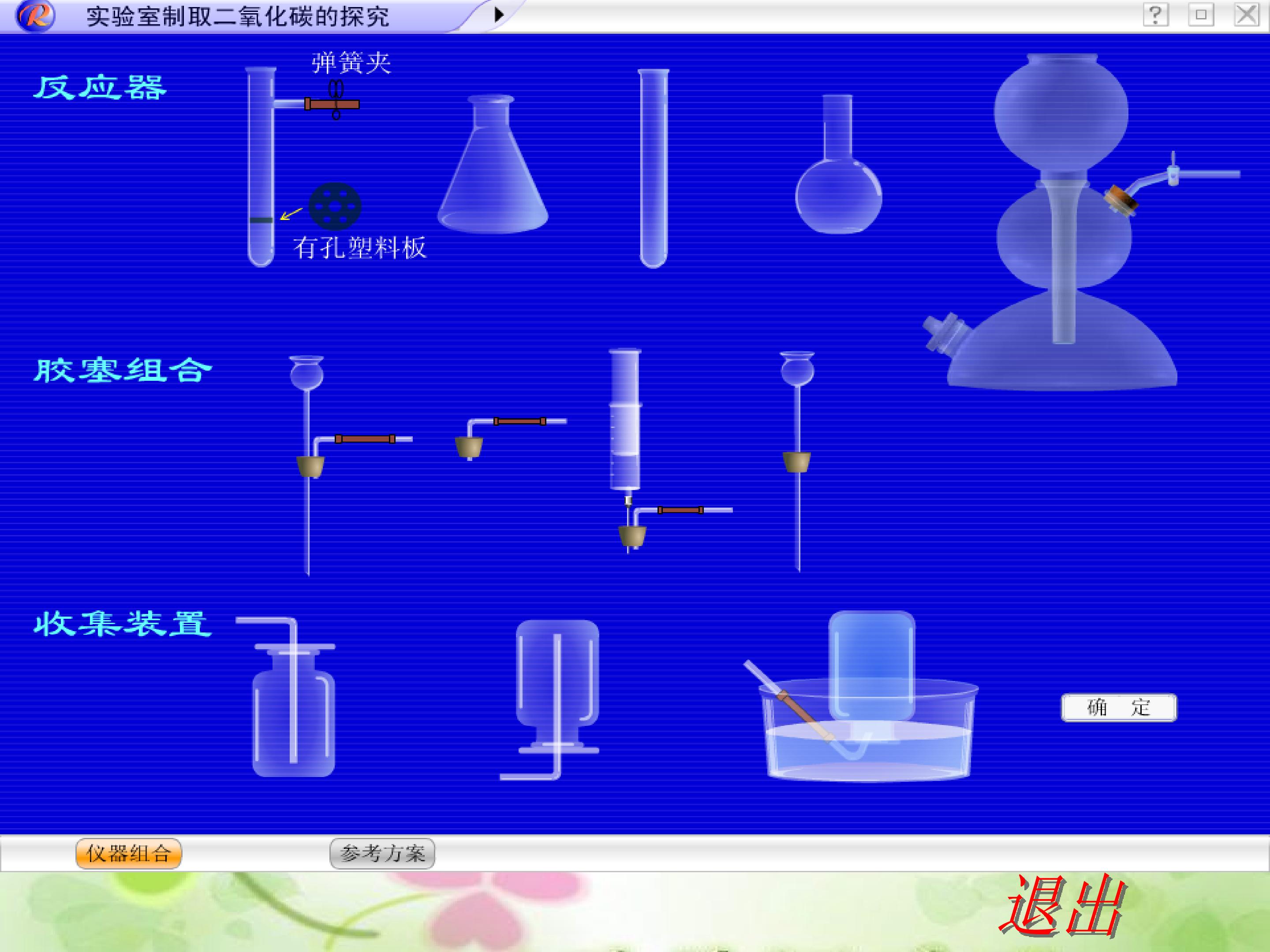Click the 有孔塑料板 label text
This screenshot has width=1270, height=952.
(x=360, y=248)
